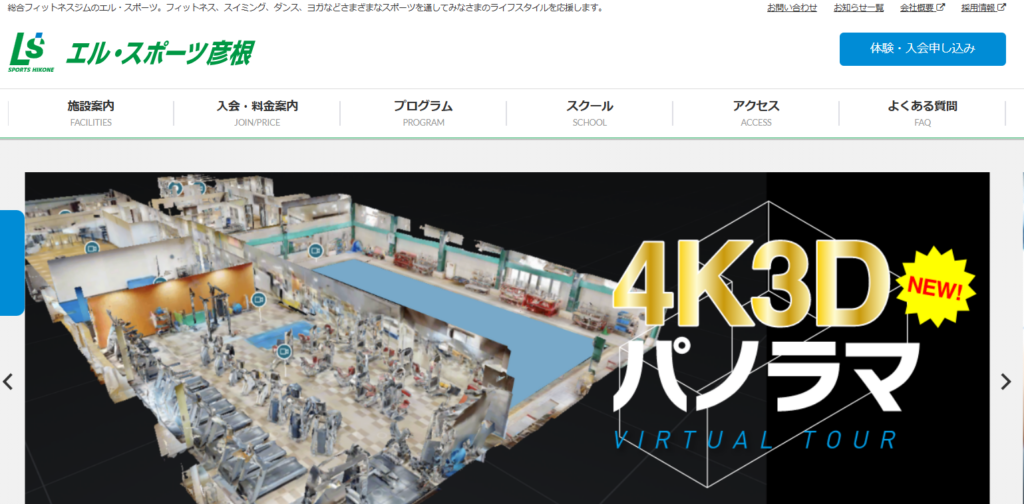1024x504 pixels.
Task: Open the 4K3D パノラマ virtual tour banner
Action: 507,338
